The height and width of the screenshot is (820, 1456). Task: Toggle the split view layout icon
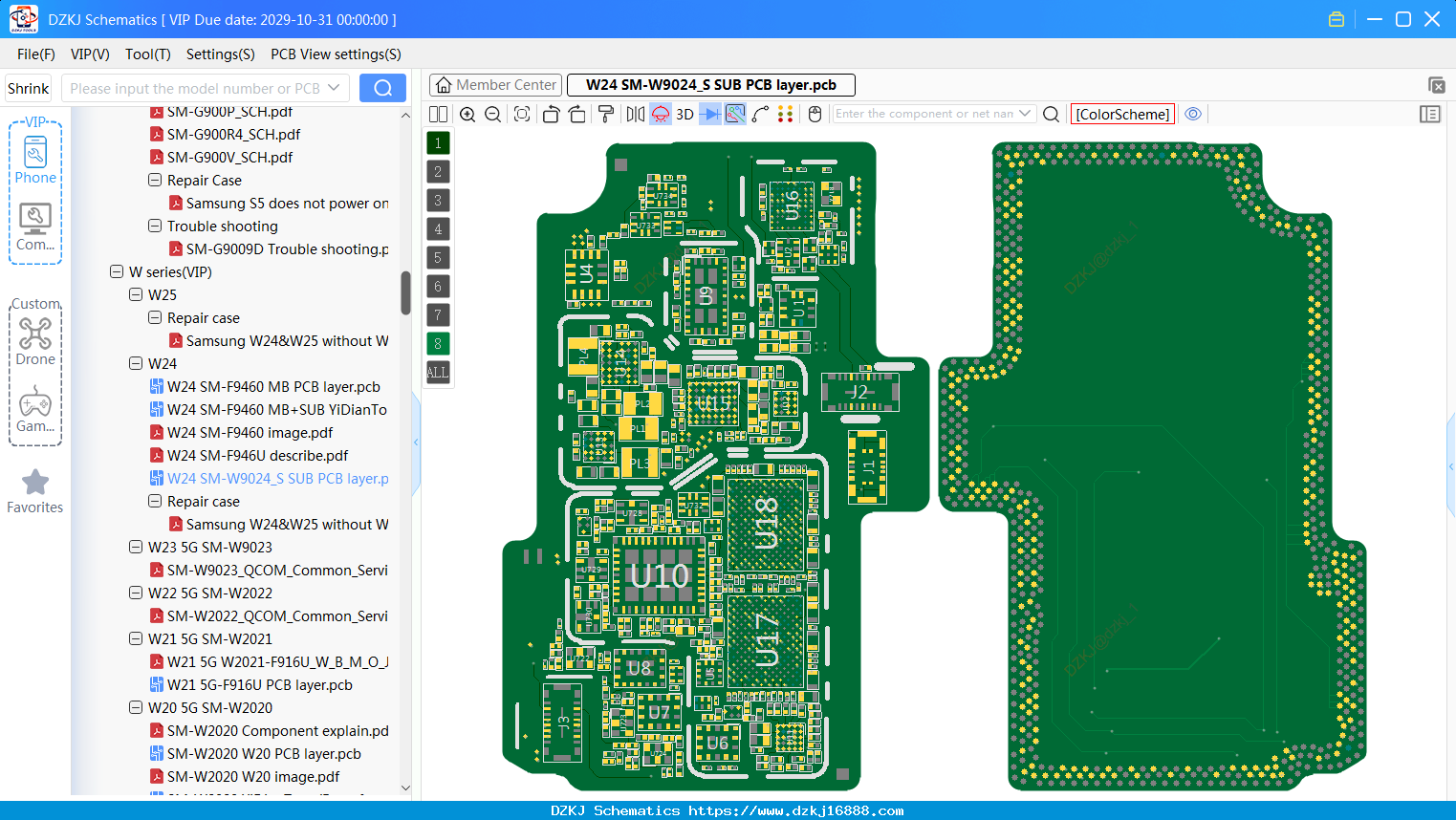click(x=438, y=114)
